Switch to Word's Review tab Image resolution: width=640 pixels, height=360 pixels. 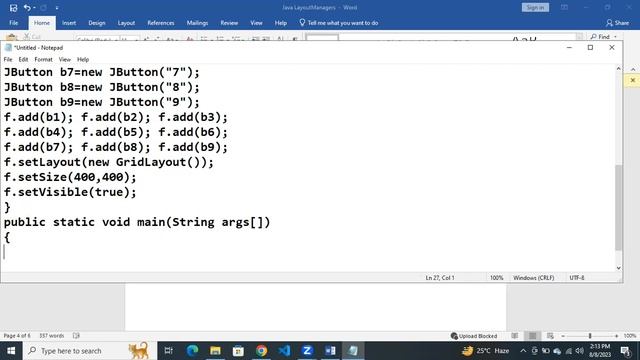click(x=229, y=23)
